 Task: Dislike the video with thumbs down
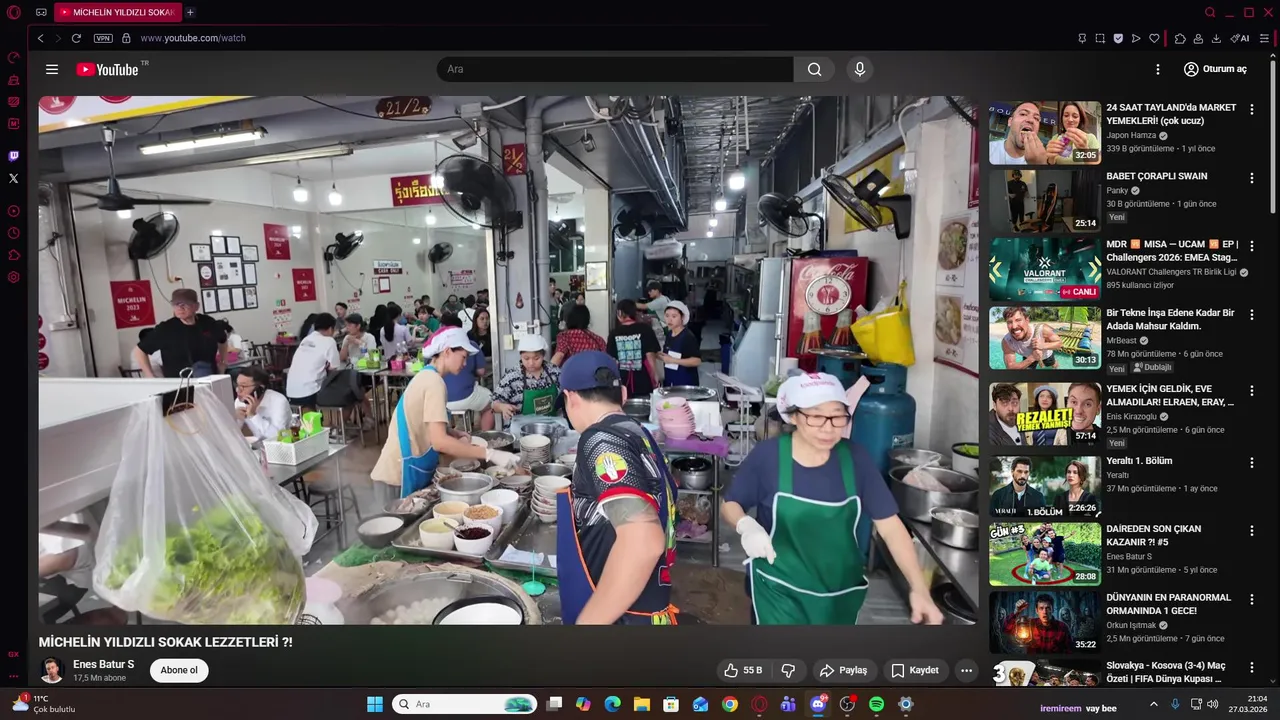pos(788,670)
